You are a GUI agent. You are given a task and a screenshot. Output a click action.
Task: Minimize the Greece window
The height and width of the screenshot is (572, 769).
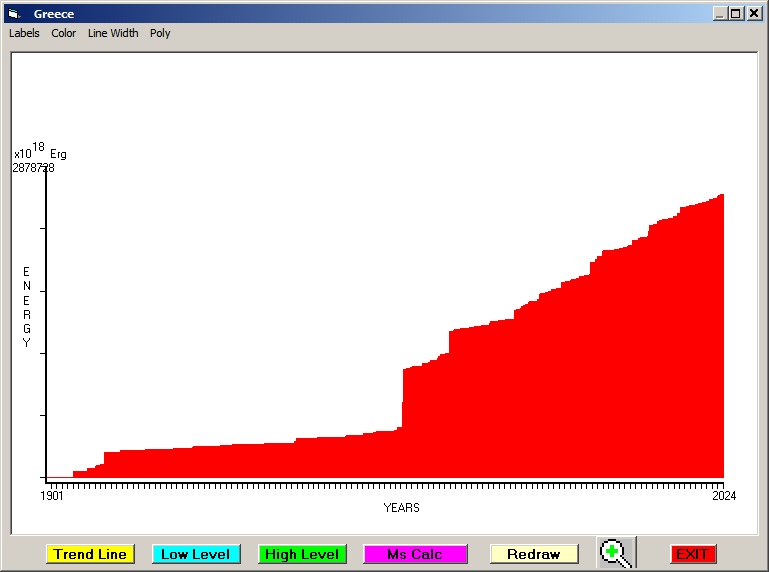coord(720,14)
